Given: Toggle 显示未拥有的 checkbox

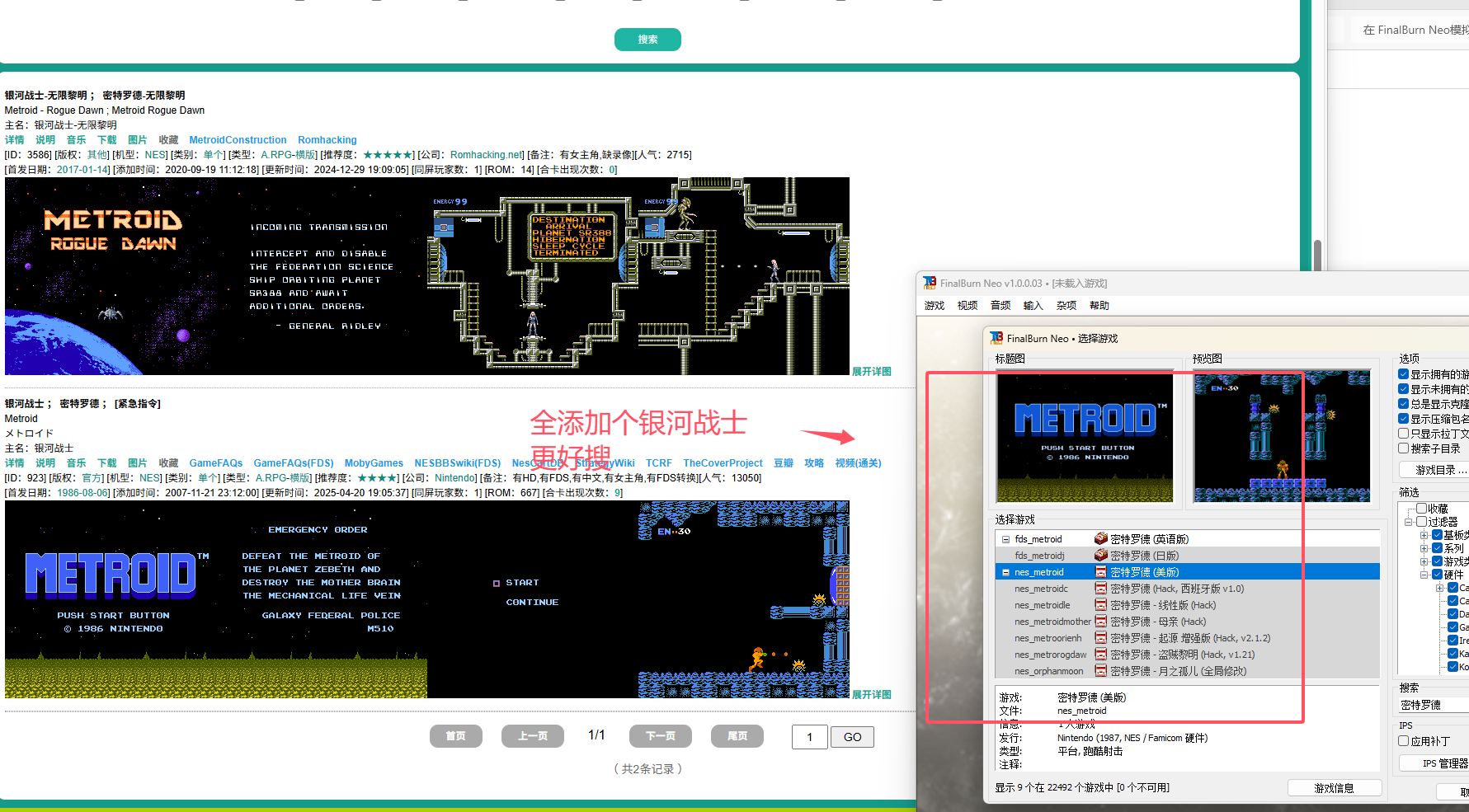Looking at the screenshot, I should (1403, 389).
